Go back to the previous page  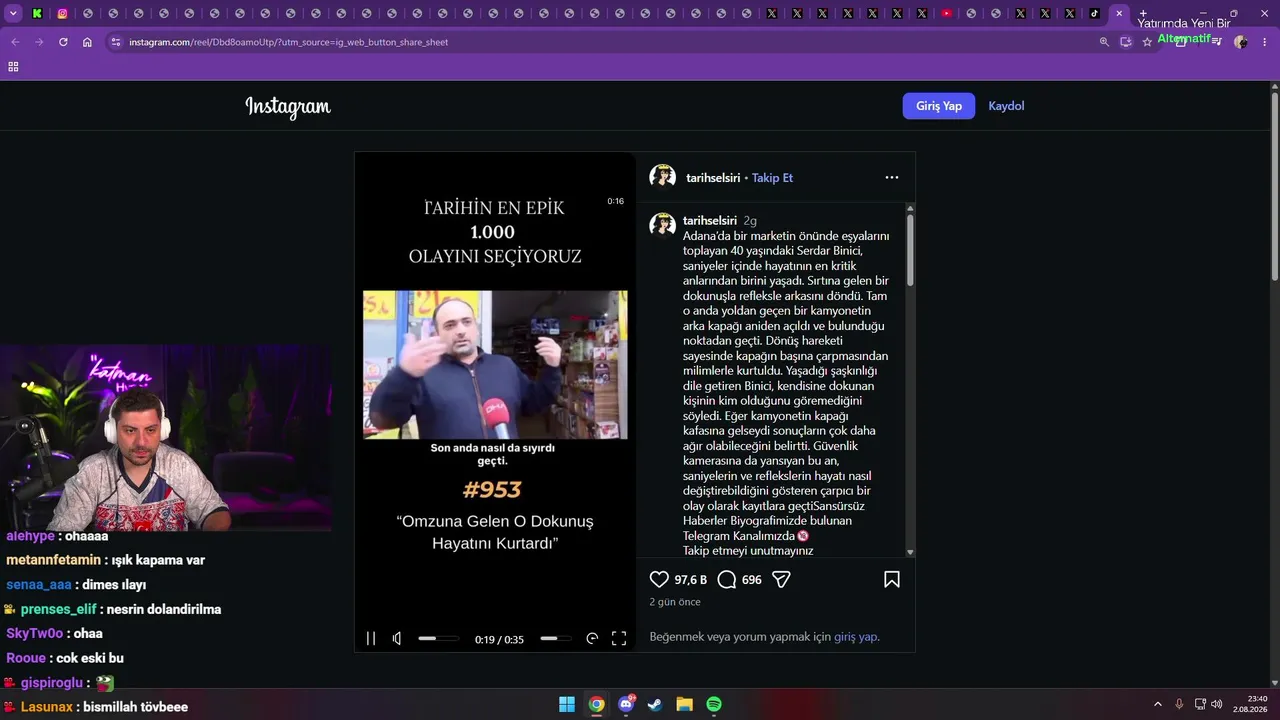pyautogui.click(x=15, y=42)
